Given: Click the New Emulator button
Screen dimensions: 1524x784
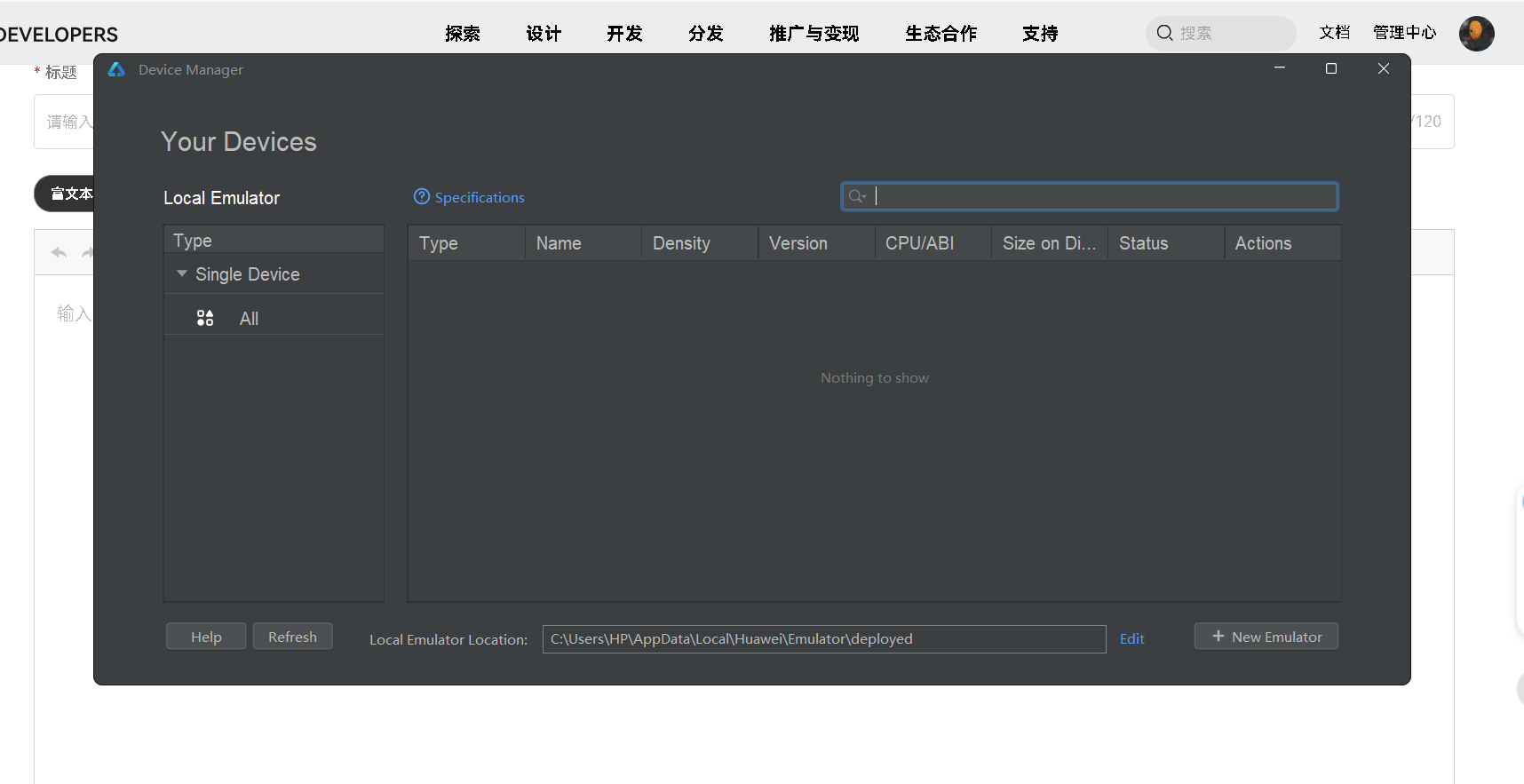Looking at the screenshot, I should pos(1266,637).
